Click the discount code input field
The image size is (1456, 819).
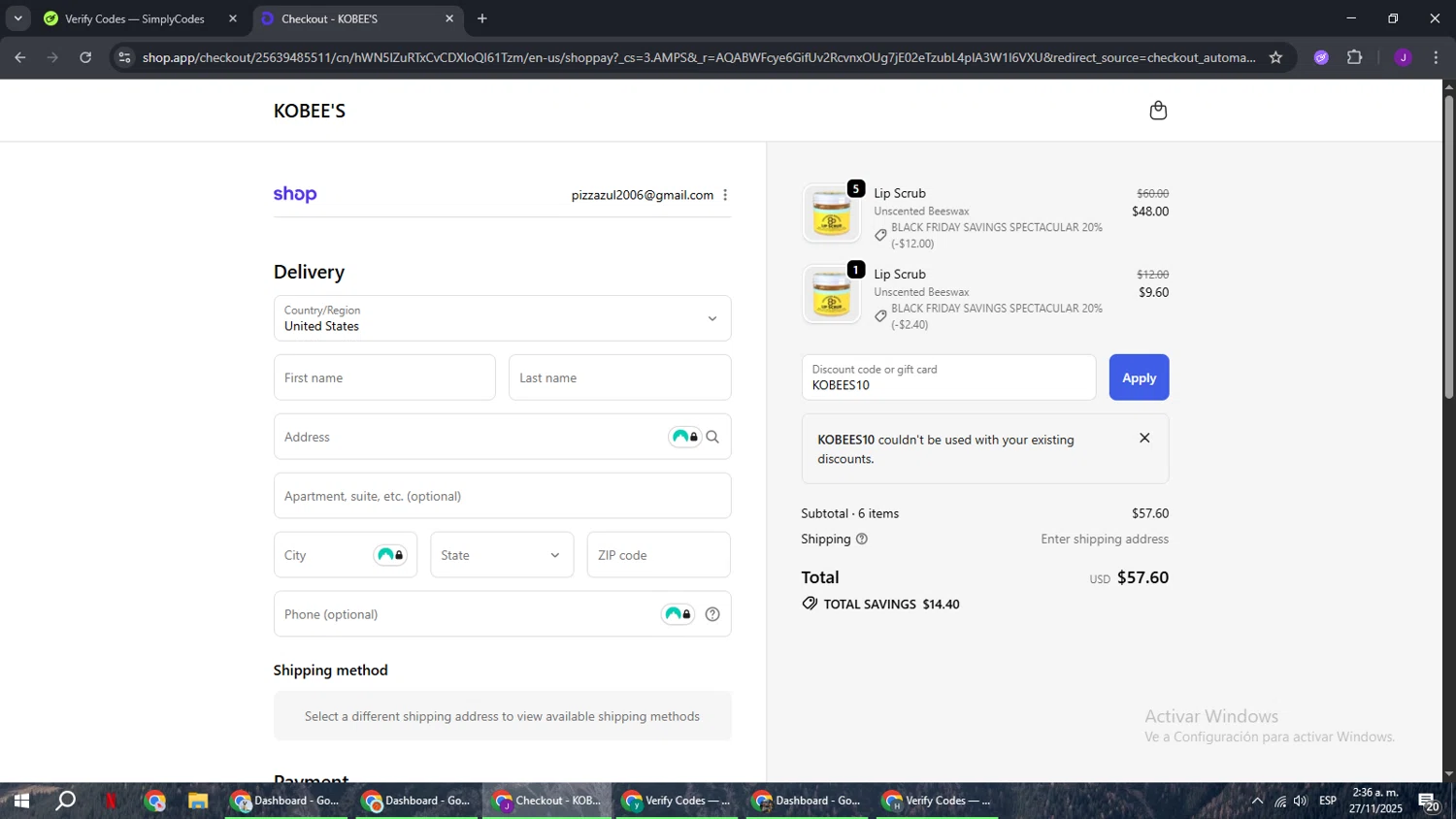948,377
